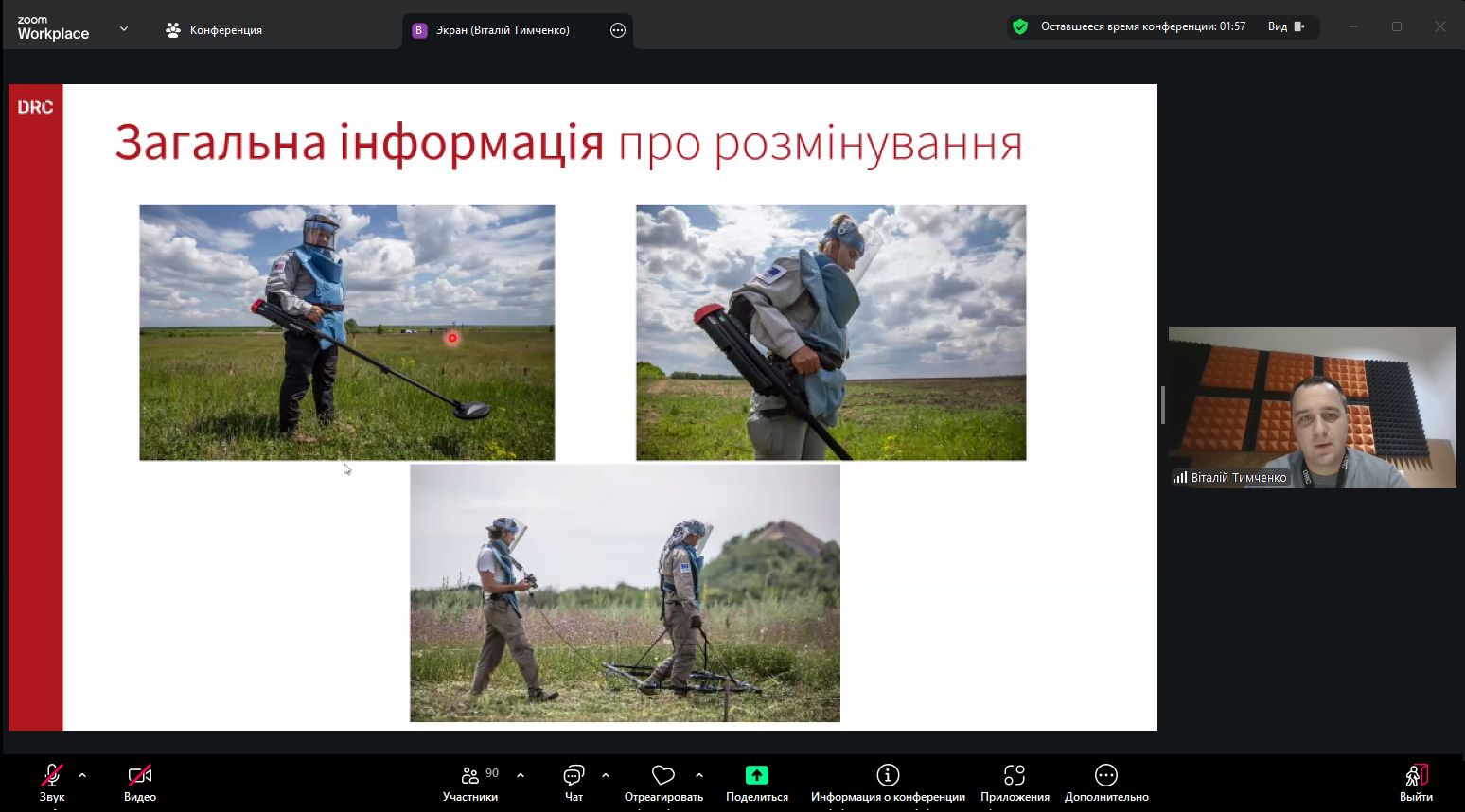Open Дополнительно more options menu
Viewport: 1465px width, 812px height.
tap(1105, 776)
